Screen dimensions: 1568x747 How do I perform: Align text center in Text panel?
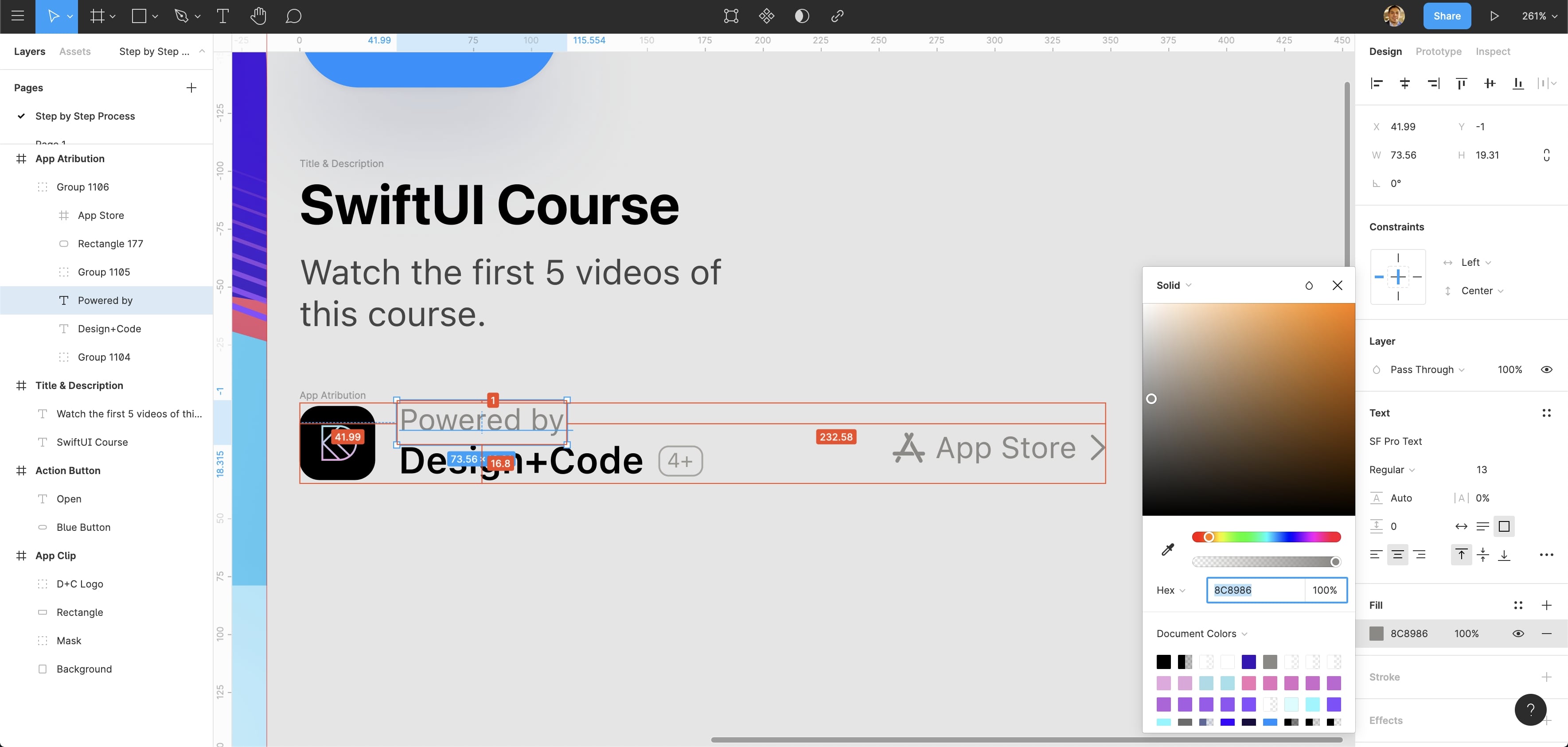coord(1397,555)
